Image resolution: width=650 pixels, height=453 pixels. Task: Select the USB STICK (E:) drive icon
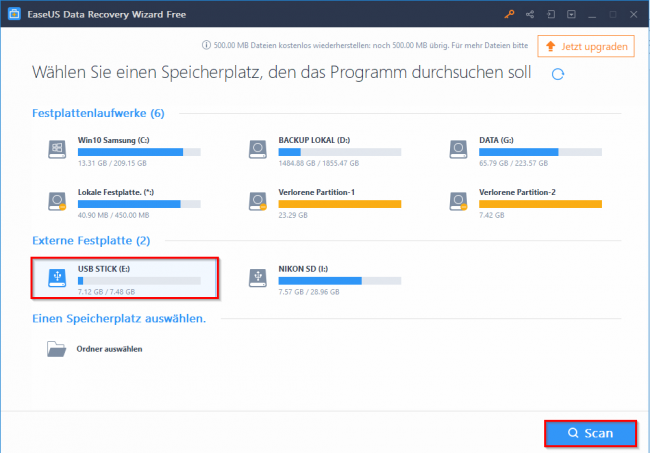click(57, 278)
